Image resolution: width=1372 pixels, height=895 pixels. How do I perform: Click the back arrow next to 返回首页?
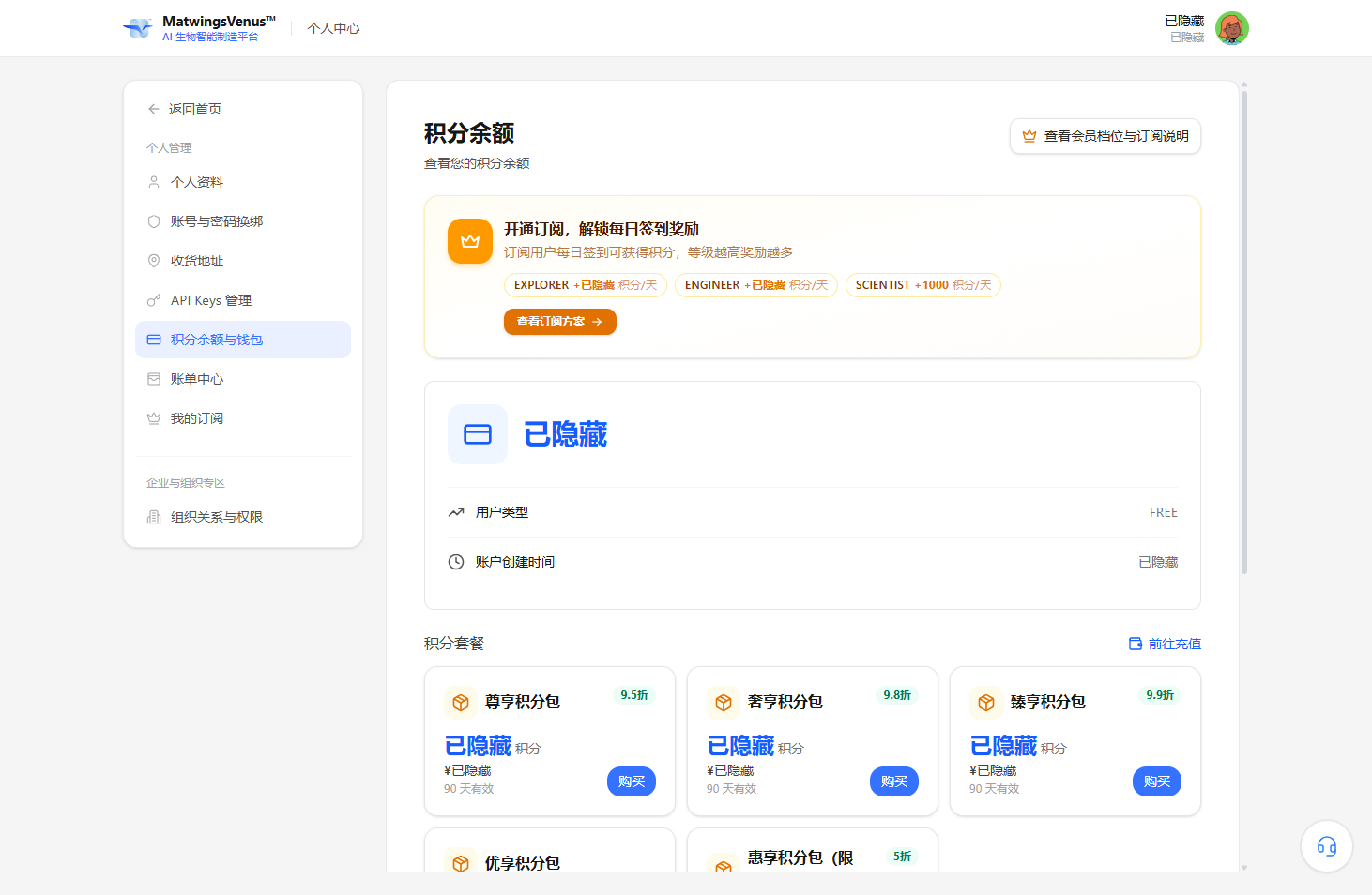[154, 109]
